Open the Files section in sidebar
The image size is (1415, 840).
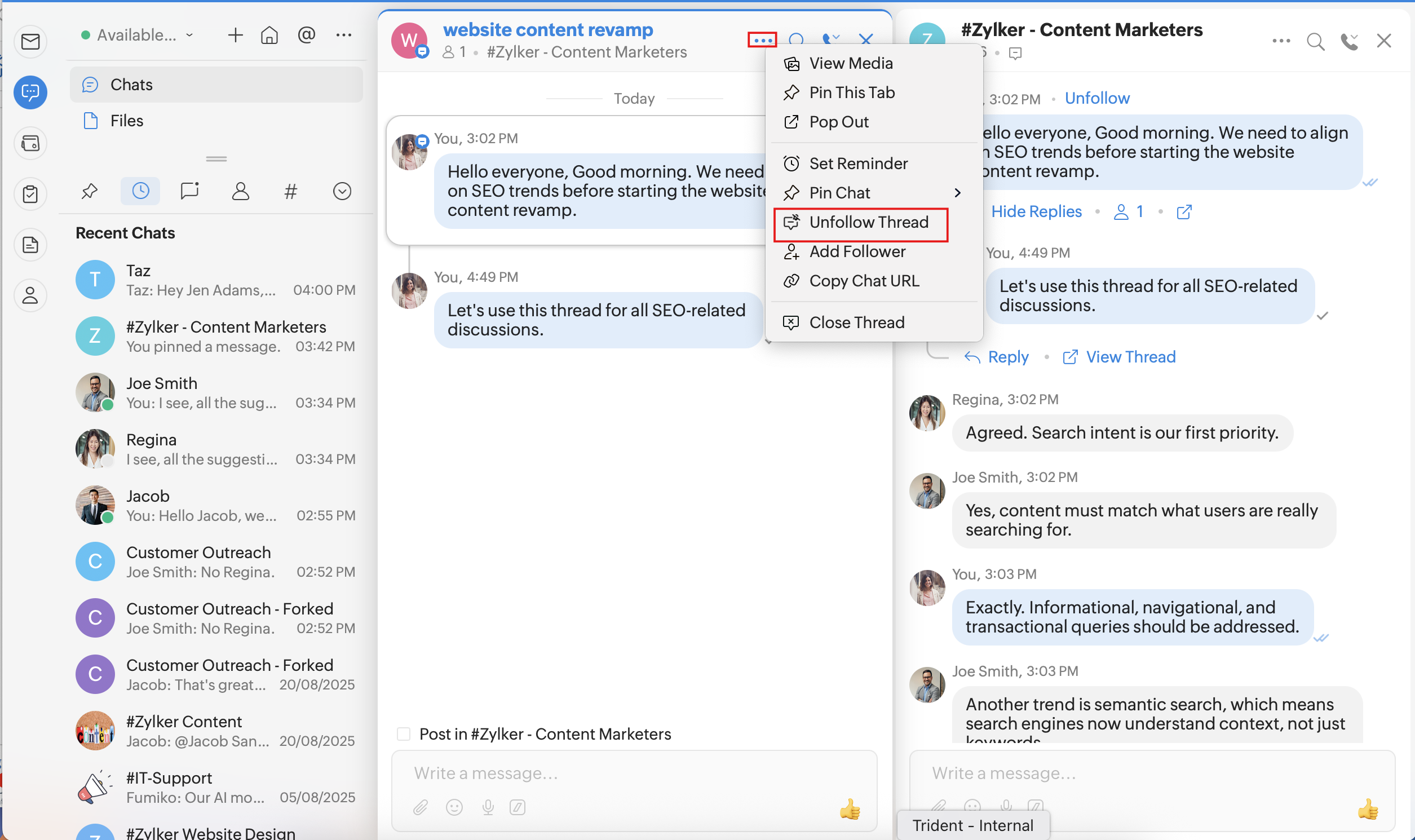(127, 121)
